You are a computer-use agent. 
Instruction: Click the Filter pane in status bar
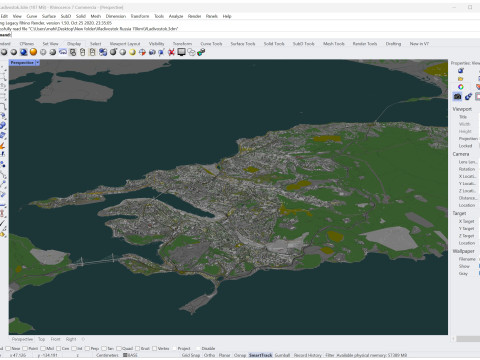(330, 355)
